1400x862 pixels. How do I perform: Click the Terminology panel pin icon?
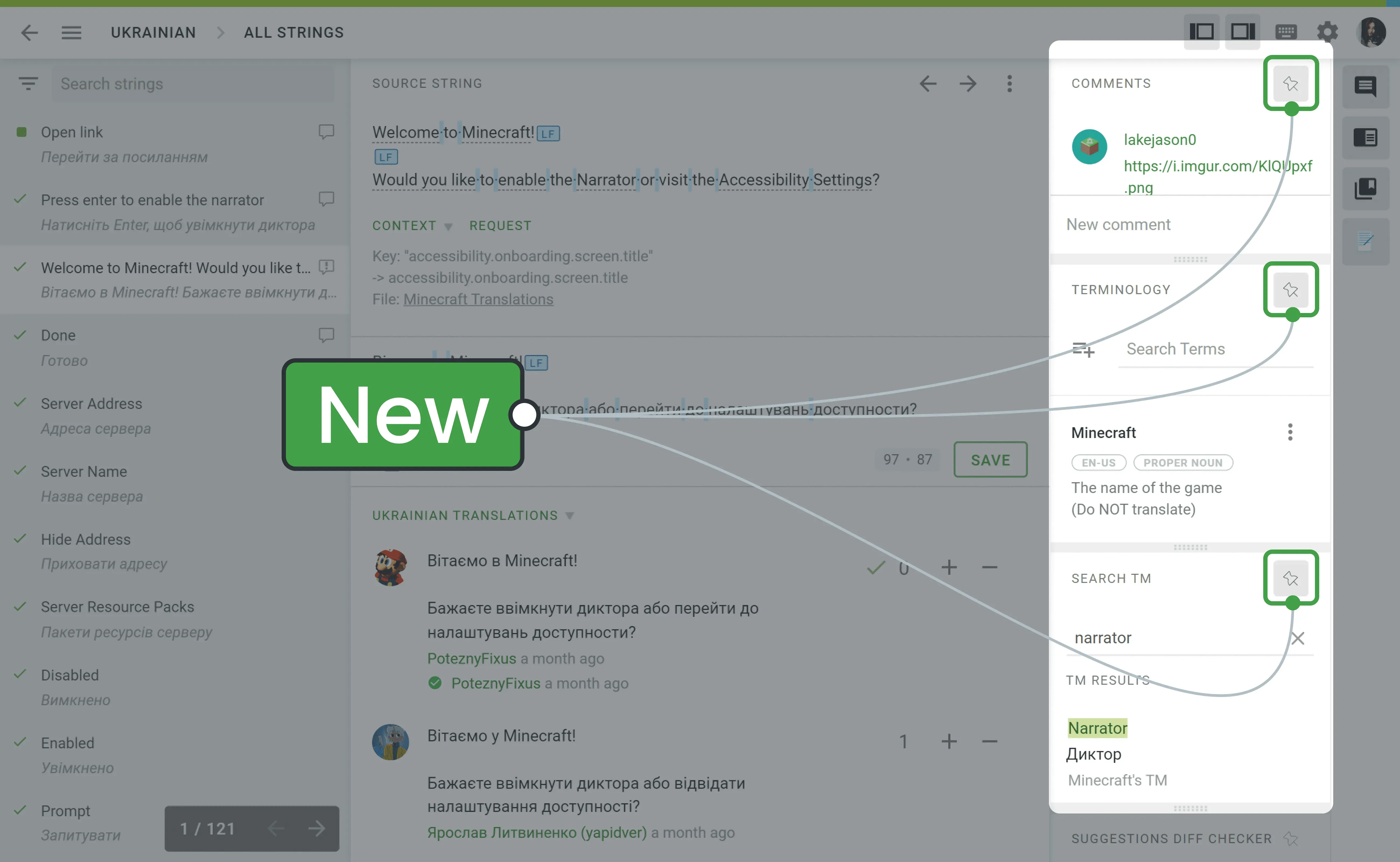tap(1291, 289)
